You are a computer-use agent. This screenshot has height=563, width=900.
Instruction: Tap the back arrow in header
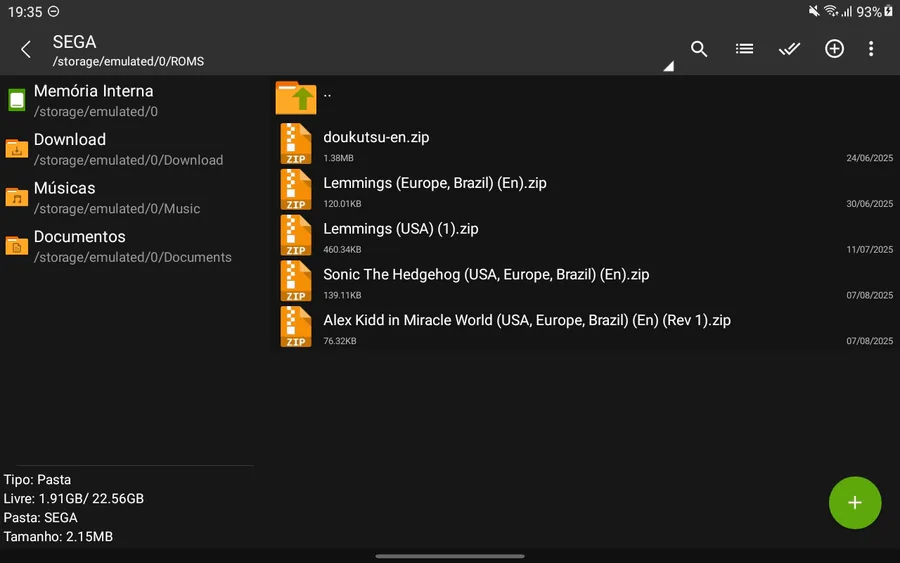coord(26,49)
